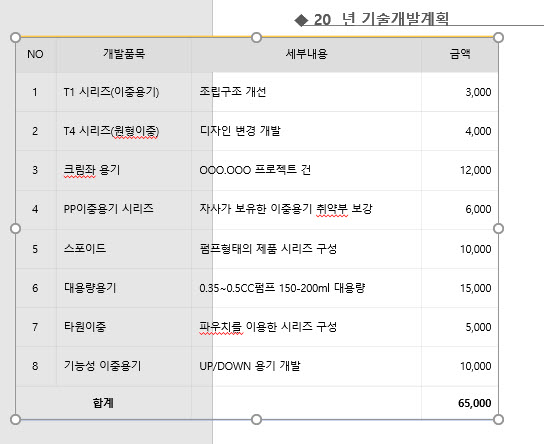
Task: Click the top-right table resize handle
Action: 498,37
